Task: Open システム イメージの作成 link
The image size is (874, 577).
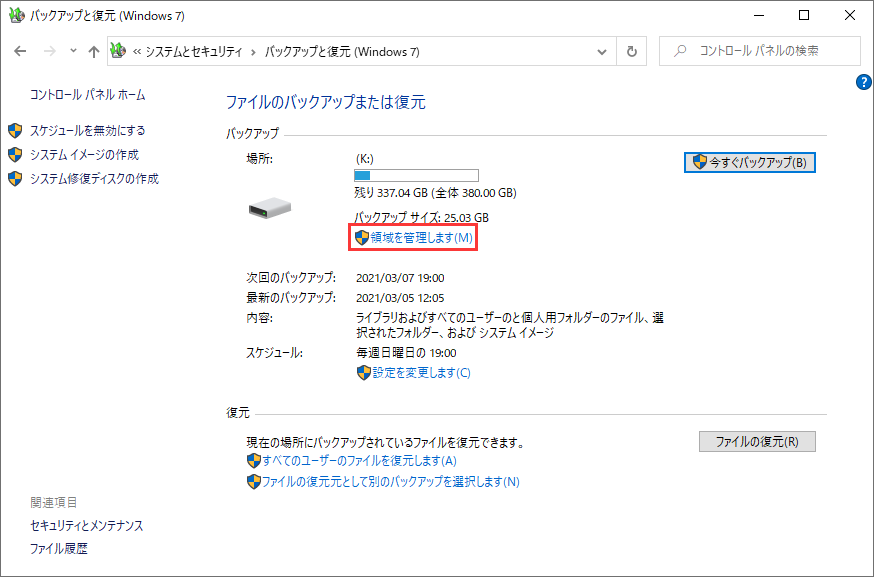Action: coord(84,155)
